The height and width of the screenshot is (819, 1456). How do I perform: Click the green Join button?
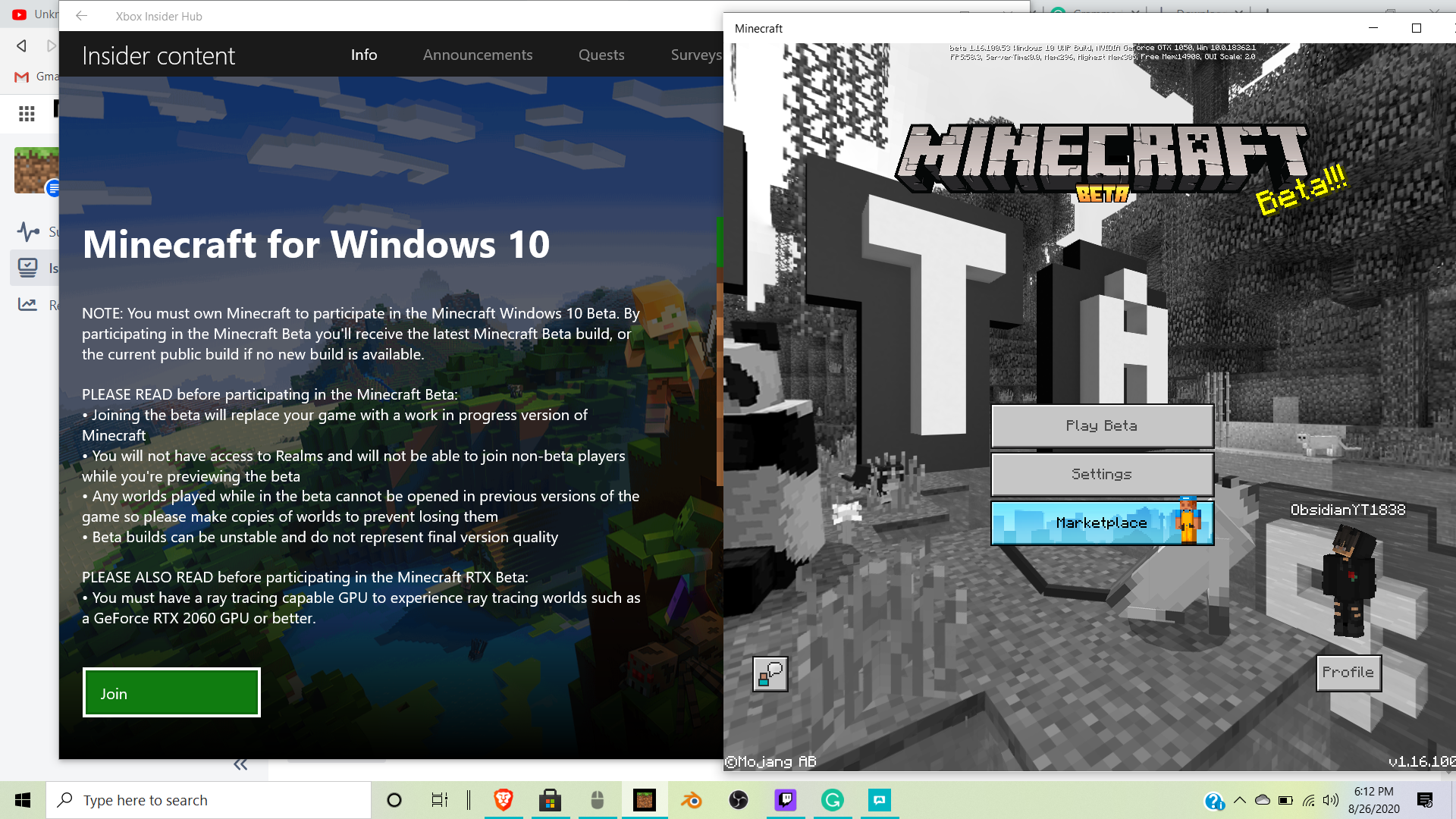(x=171, y=692)
